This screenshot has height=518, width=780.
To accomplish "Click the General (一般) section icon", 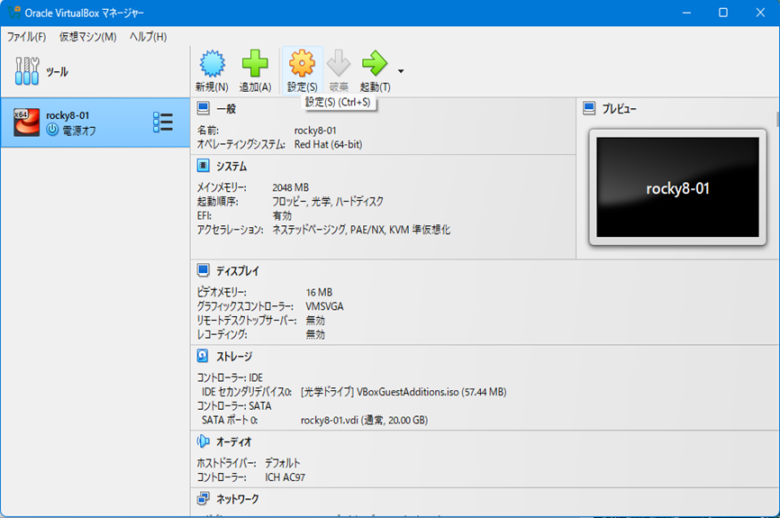I will click(203, 108).
